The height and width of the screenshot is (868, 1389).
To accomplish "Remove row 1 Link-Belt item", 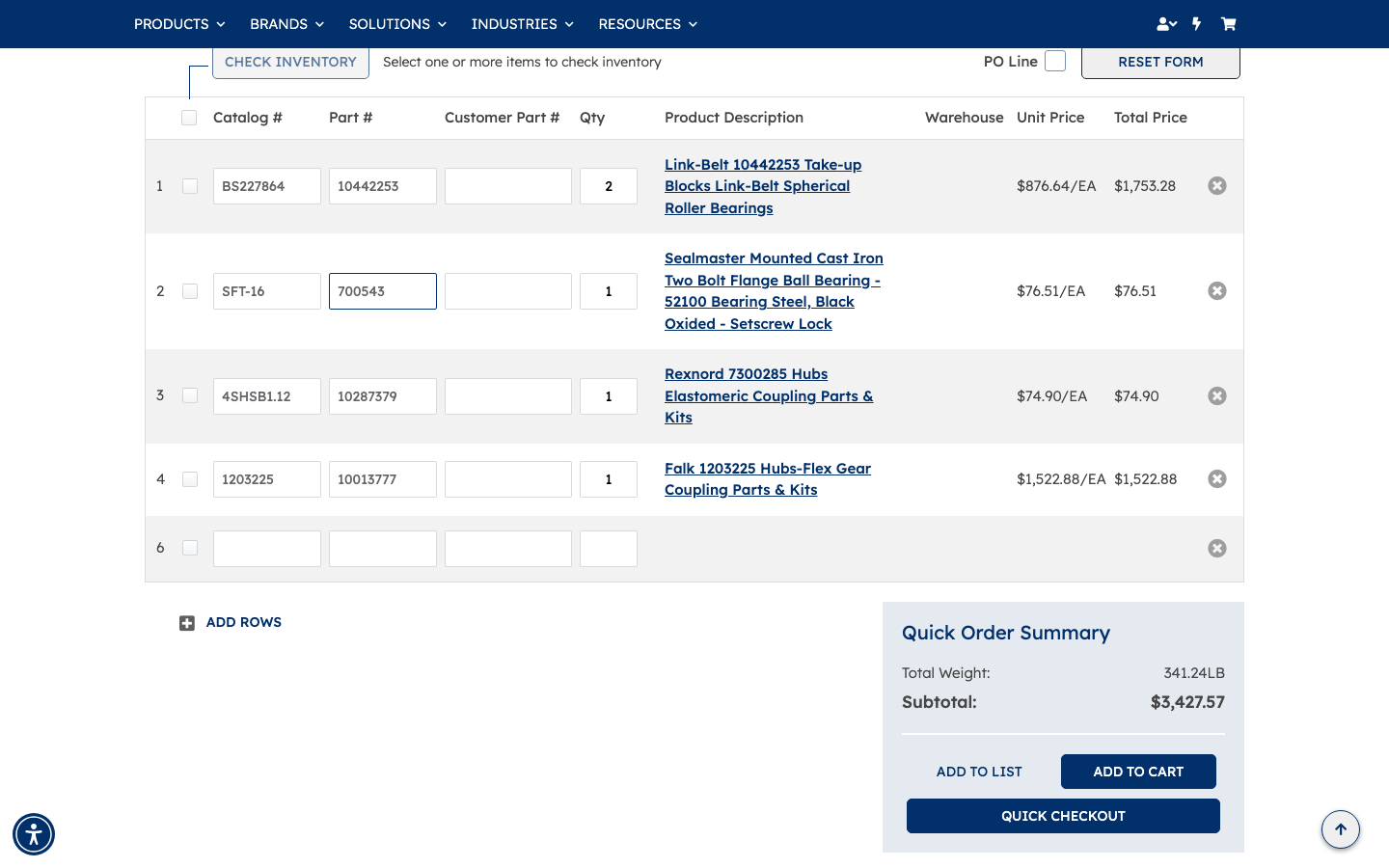I will (x=1217, y=185).
